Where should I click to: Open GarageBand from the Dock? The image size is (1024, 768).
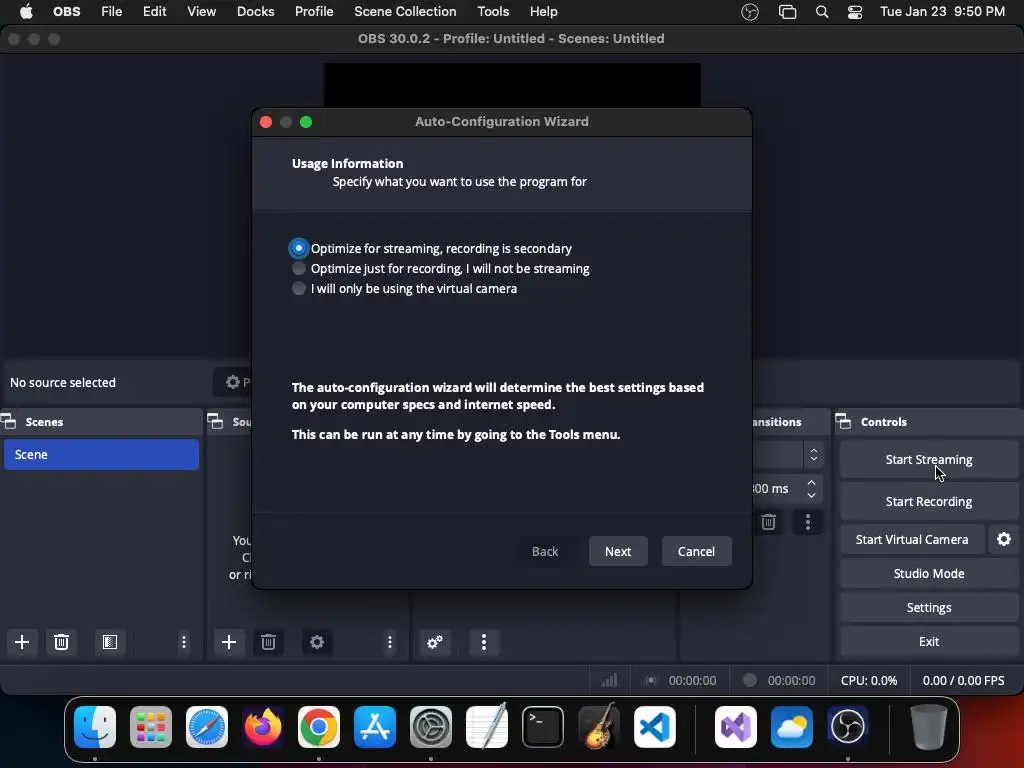coord(599,727)
